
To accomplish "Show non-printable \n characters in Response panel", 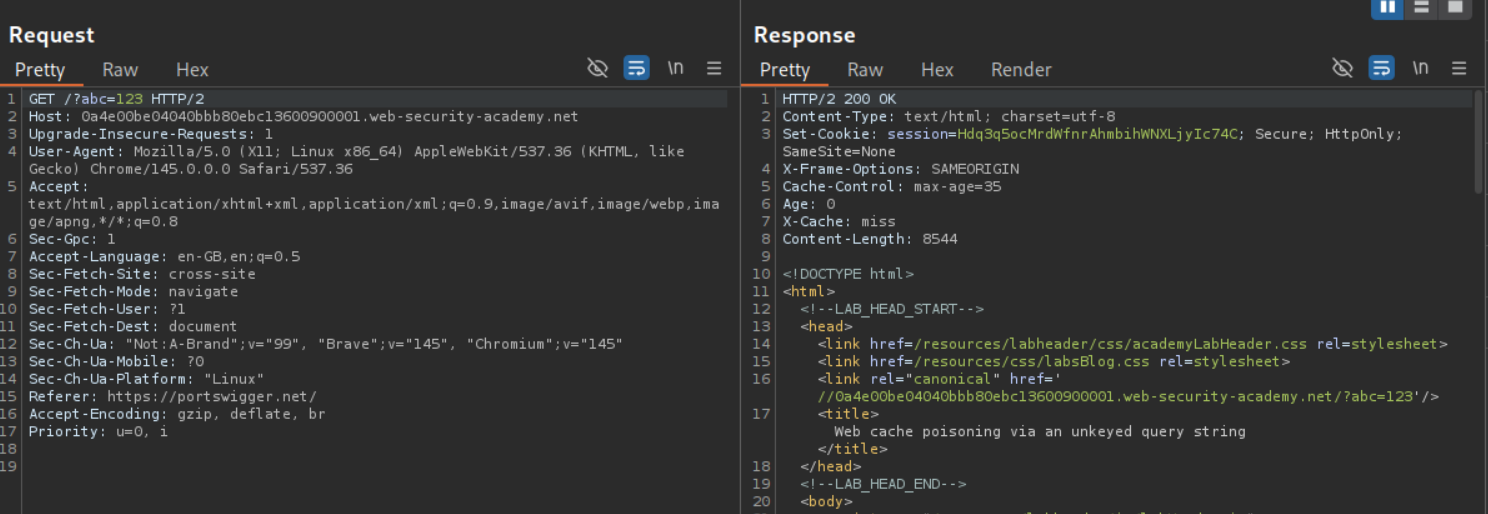I will [1421, 68].
